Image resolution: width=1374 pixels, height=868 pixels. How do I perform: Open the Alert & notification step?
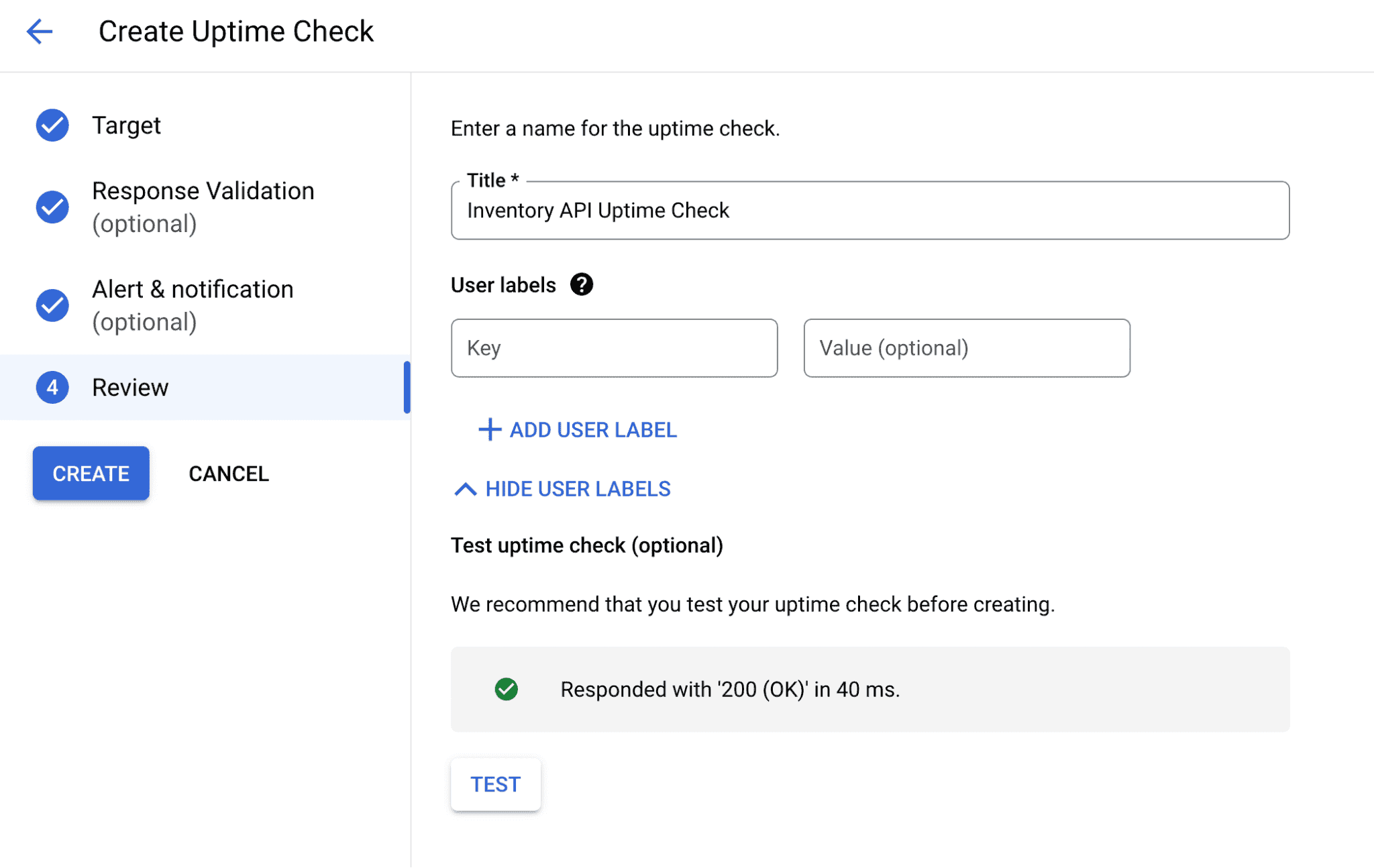193,289
